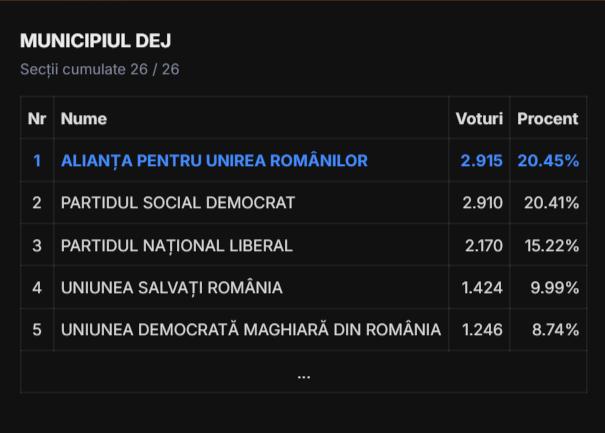
Task: Expand the ellipsis row for more parties
Action: pos(303,375)
